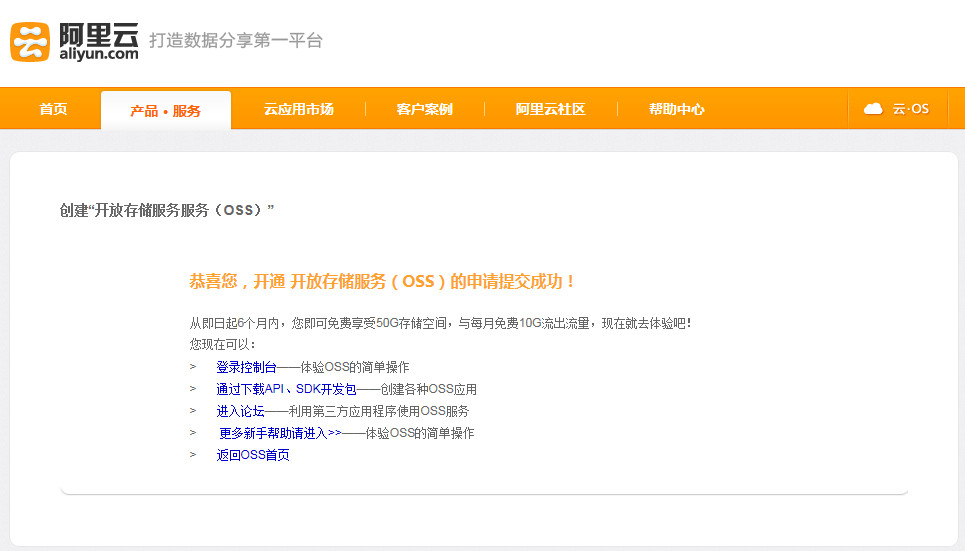Image resolution: width=965 pixels, height=551 pixels.
Task: Open the 通过下载API、SDK开发包 link
Action: pyautogui.click(x=286, y=389)
